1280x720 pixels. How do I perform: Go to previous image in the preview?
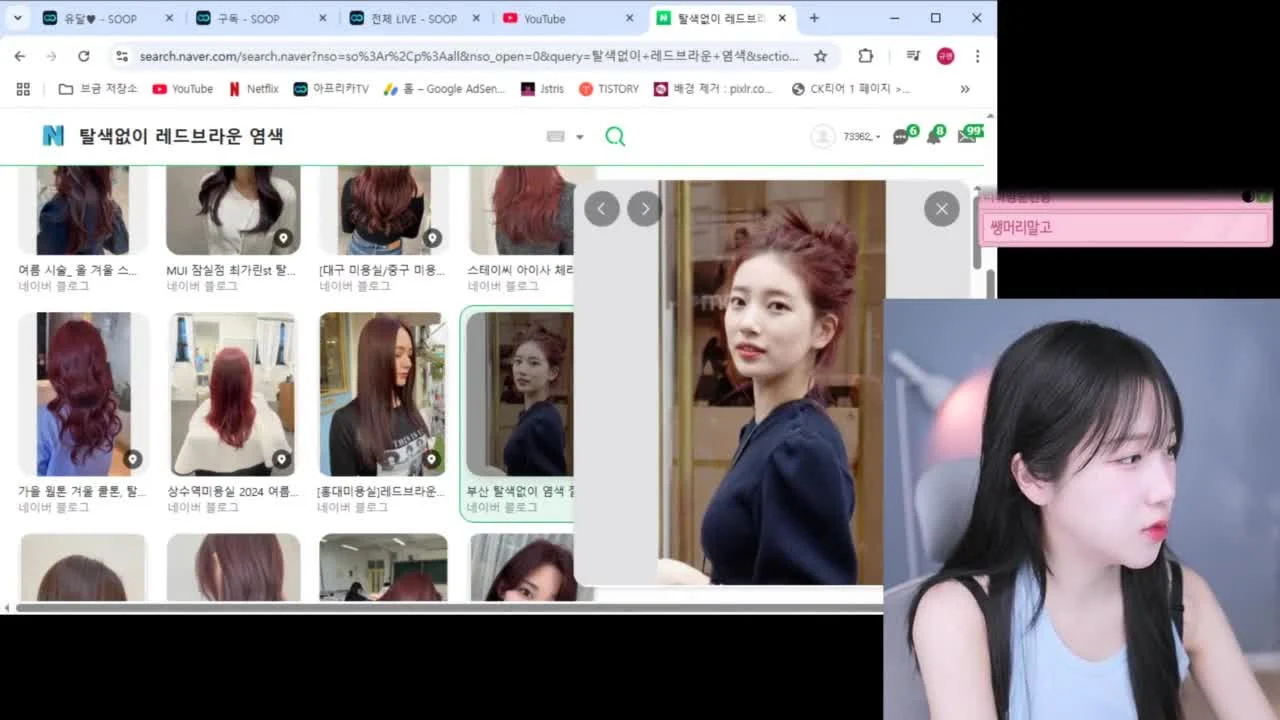click(x=601, y=209)
